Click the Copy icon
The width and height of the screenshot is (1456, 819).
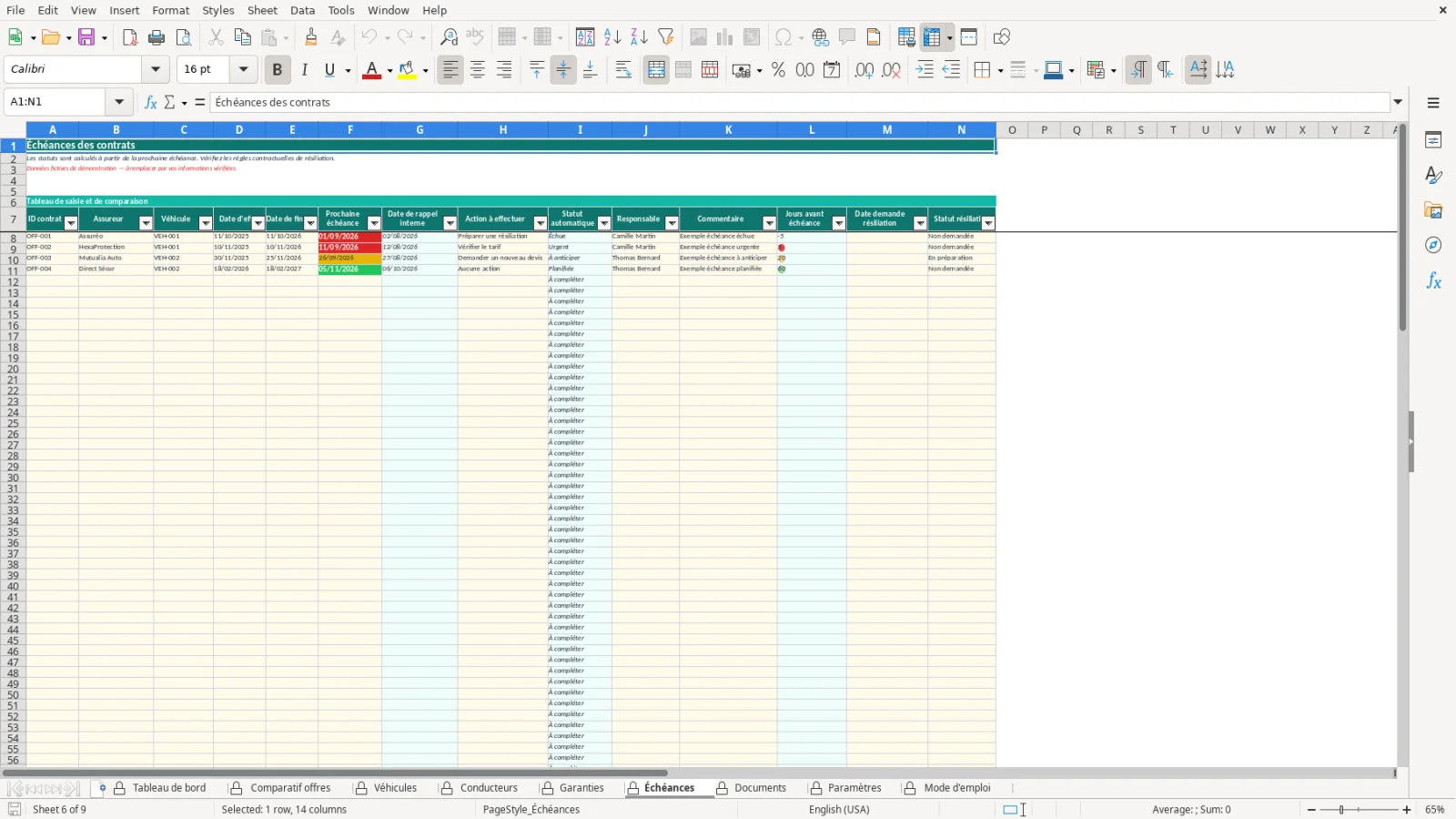pyautogui.click(x=242, y=37)
